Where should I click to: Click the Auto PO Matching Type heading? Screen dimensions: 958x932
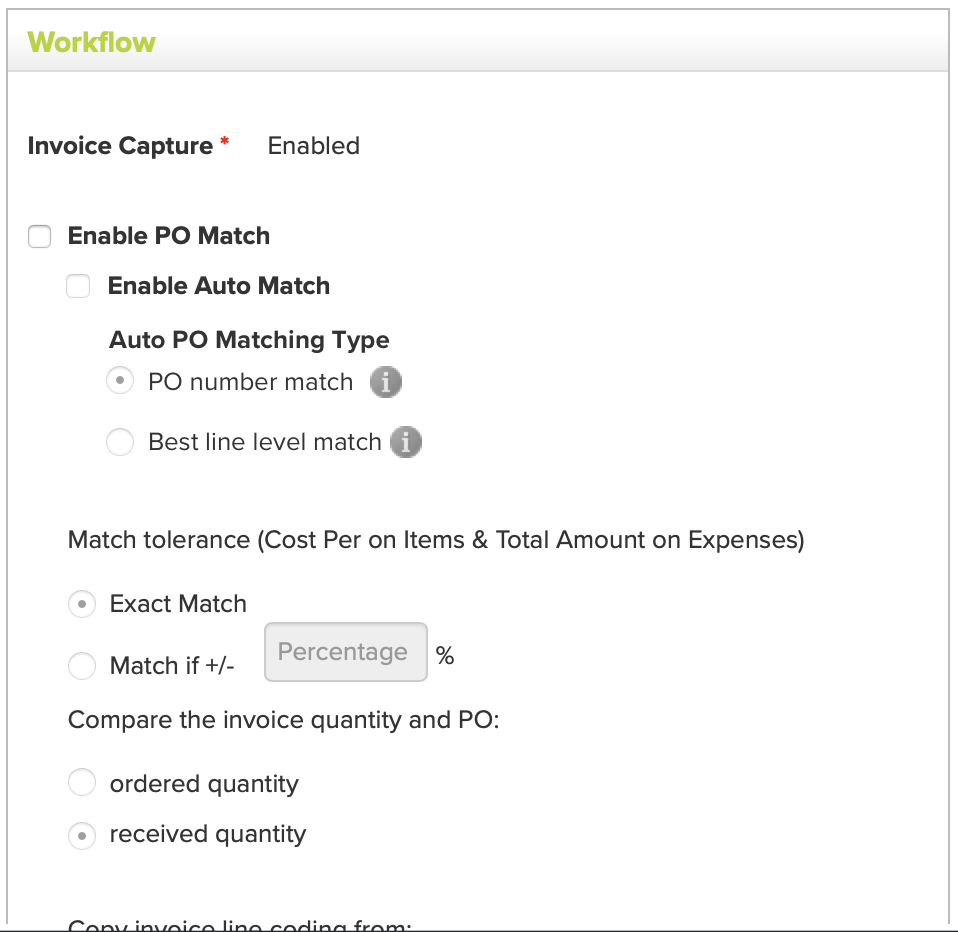pyautogui.click(x=249, y=340)
